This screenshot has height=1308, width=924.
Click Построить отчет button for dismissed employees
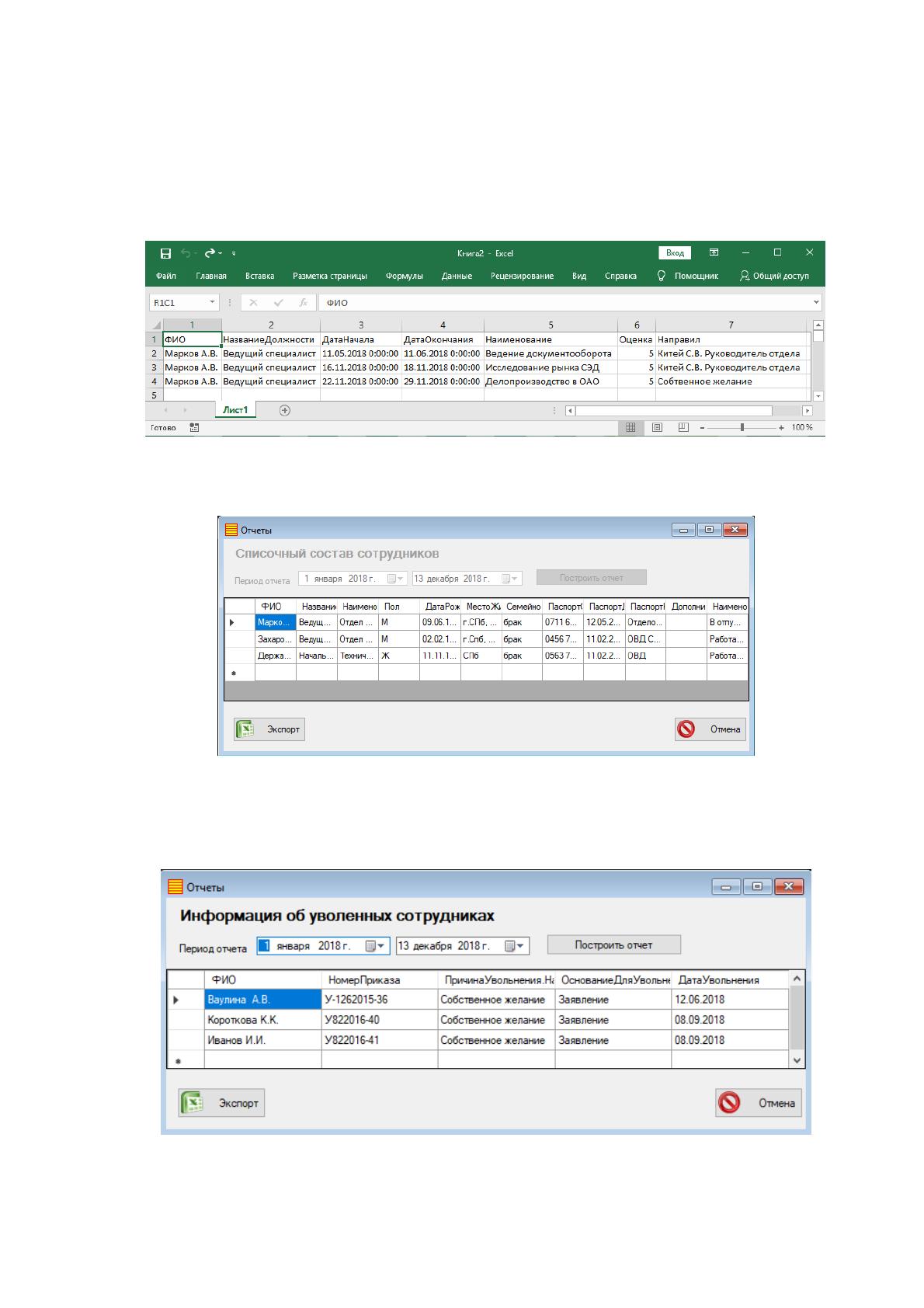point(613,945)
